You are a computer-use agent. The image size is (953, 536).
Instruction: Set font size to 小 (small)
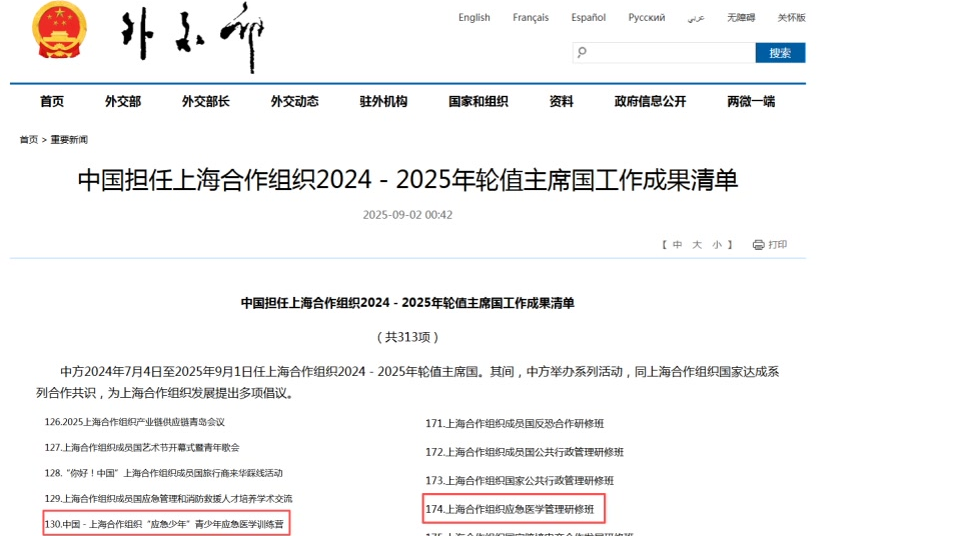(716, 245)
